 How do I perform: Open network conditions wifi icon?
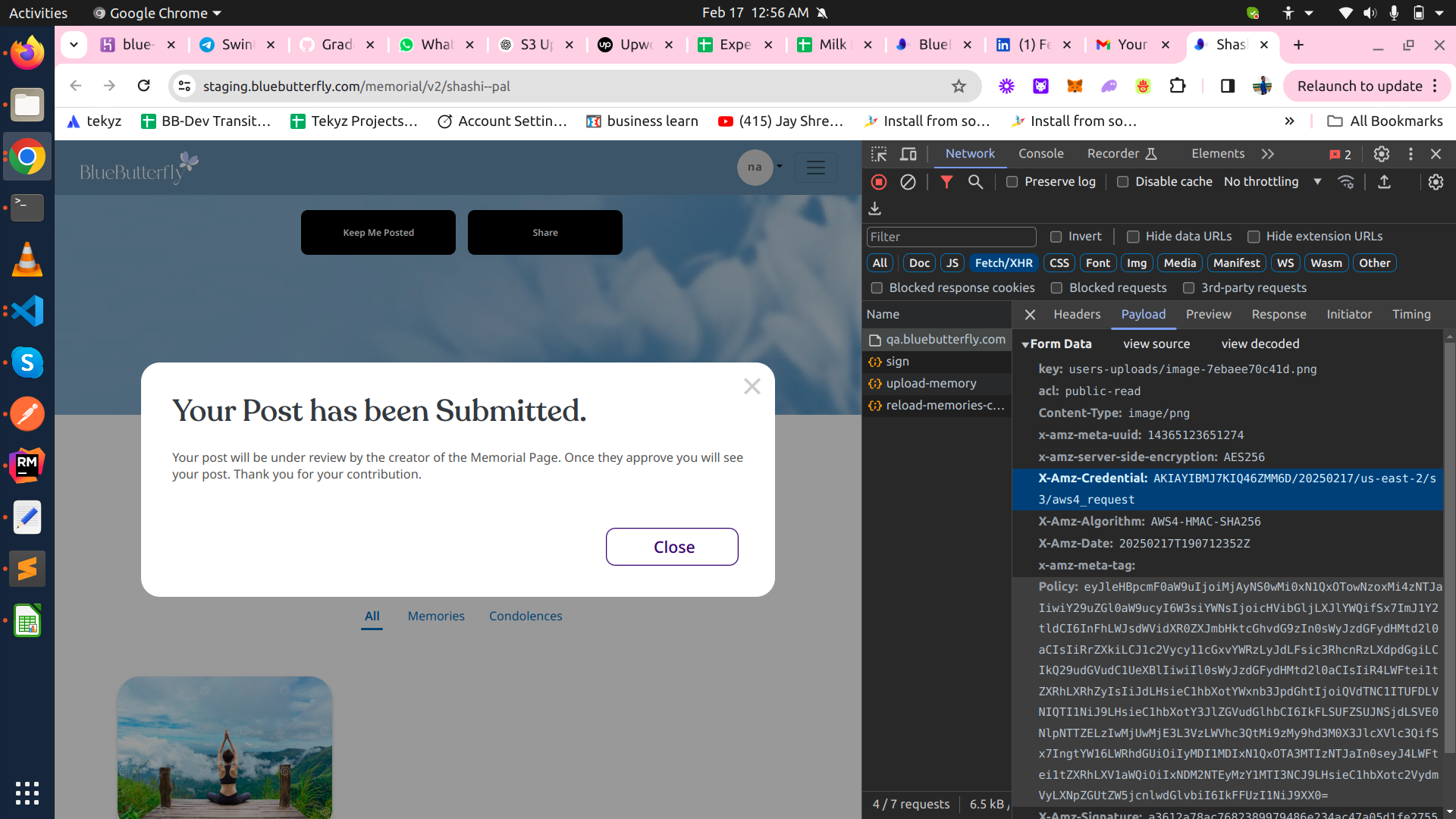pos(1346,182)
